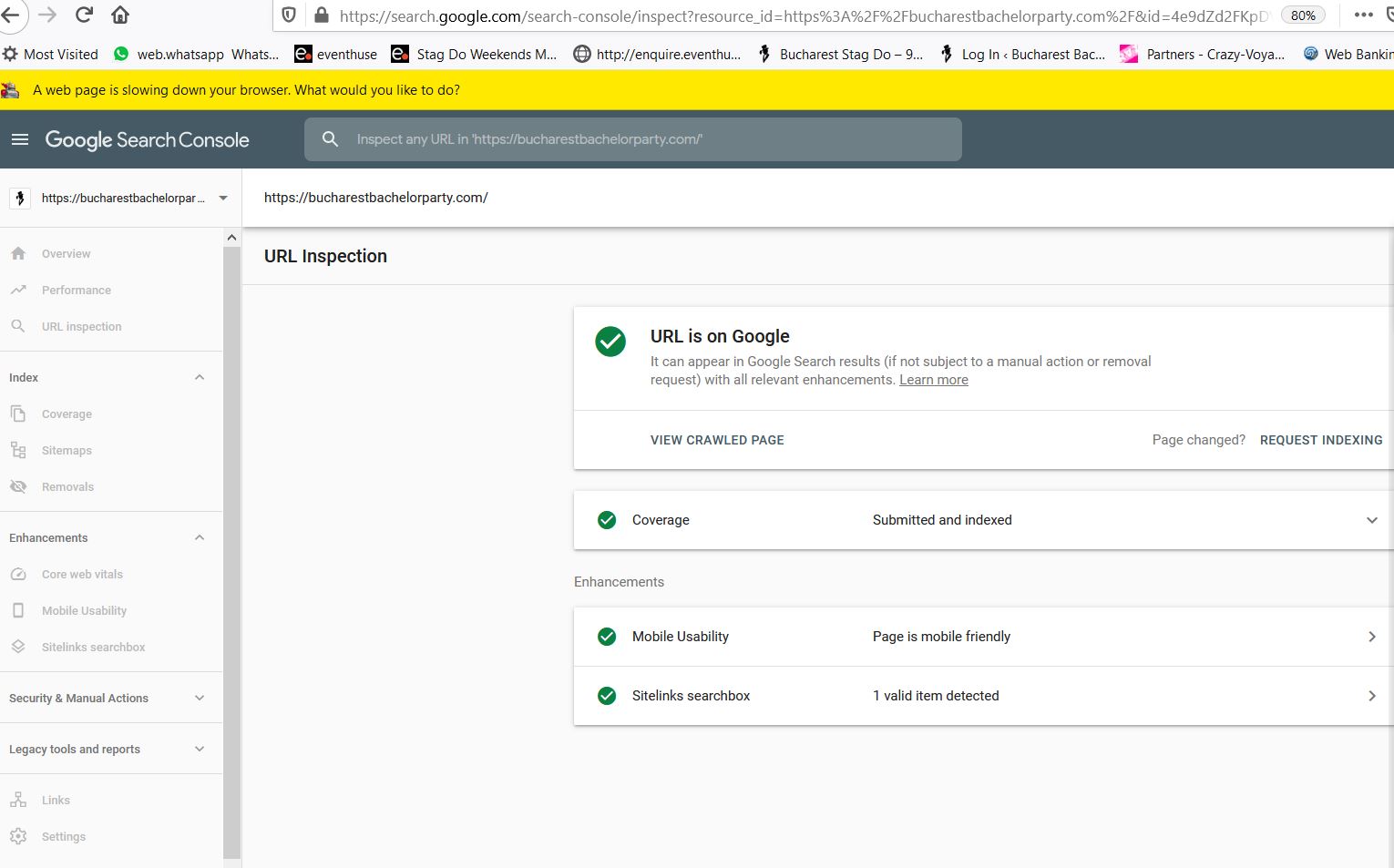This screenshot has height=868, width=1394.
Task: Open Mobile Usability details chevron
Action: (x=1372, y=637)
